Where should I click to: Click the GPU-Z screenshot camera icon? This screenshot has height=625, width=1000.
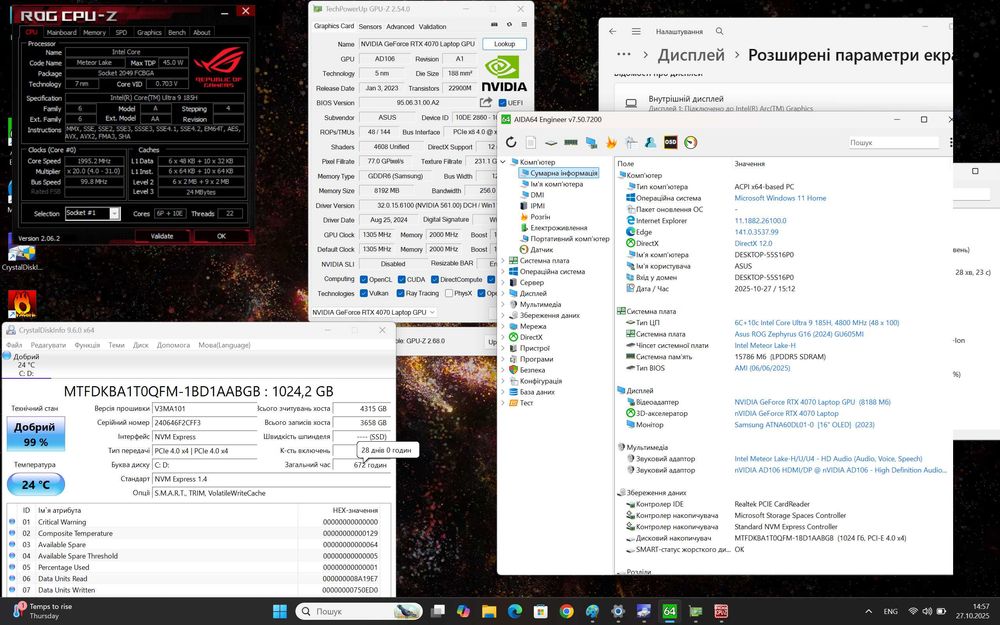point(494,25)
